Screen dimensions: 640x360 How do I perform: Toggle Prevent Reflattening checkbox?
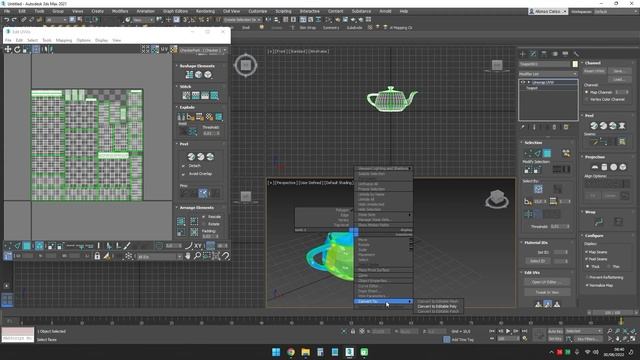587,278
